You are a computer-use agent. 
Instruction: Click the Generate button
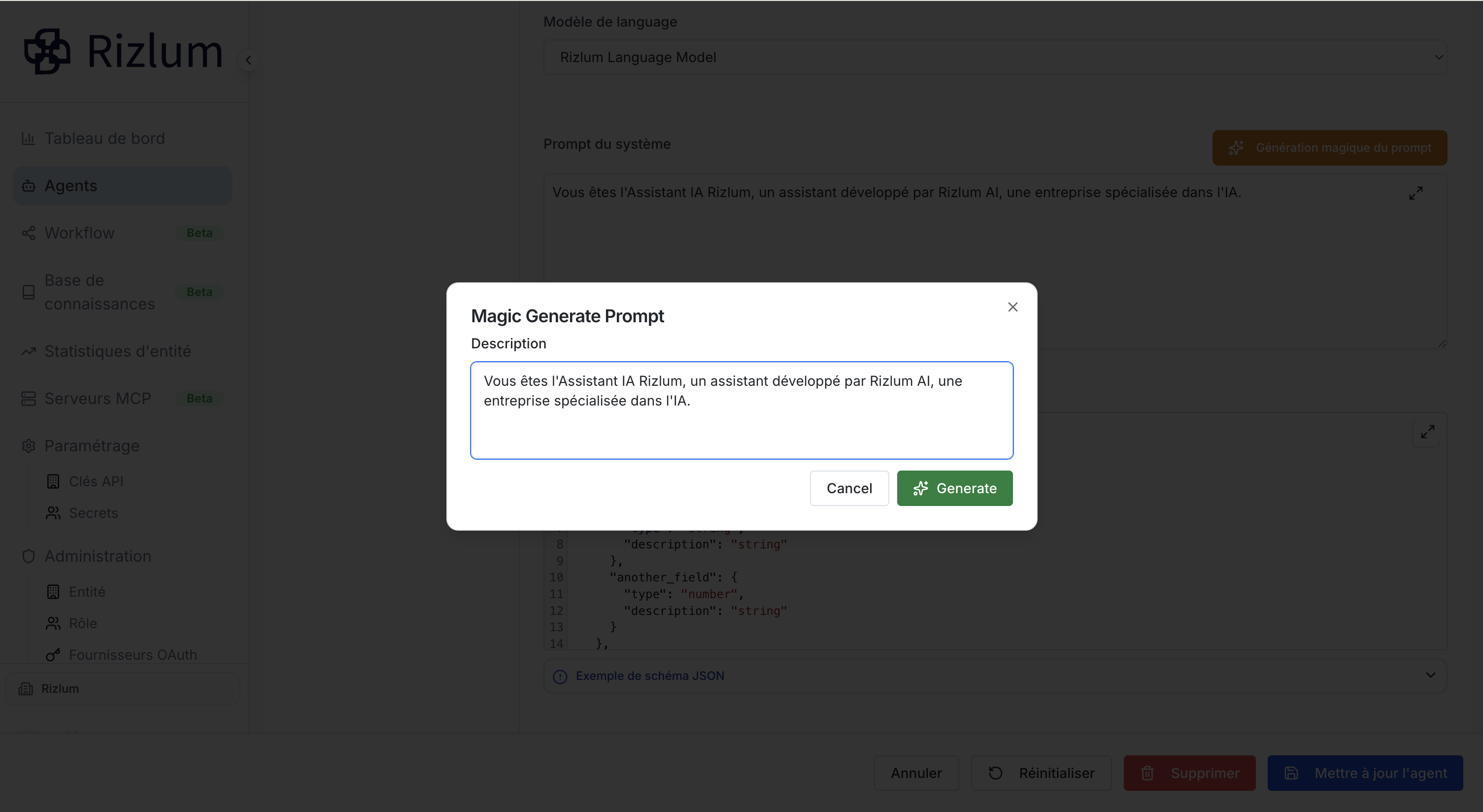(x=954, y=488)
